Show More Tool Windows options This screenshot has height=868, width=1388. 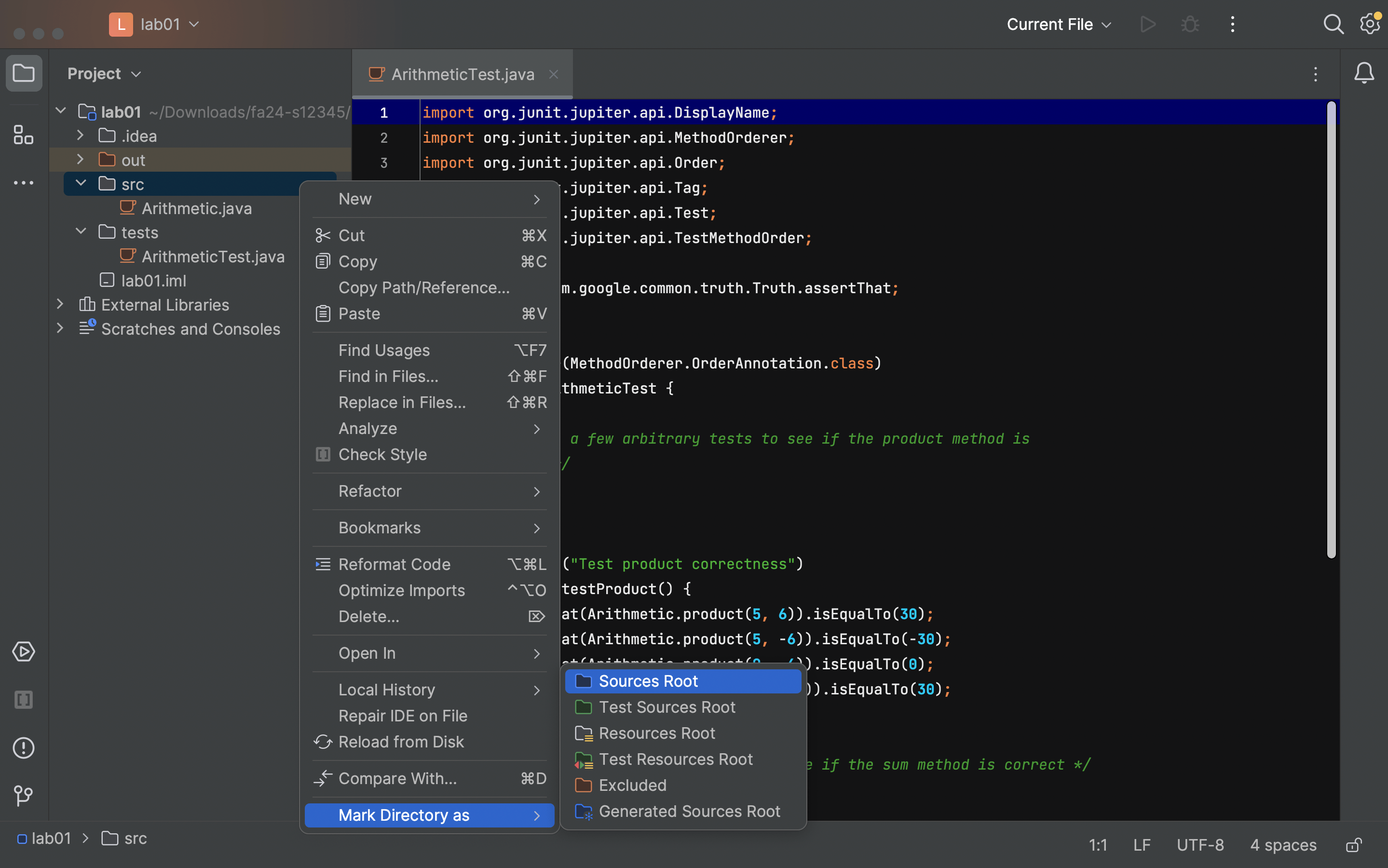pyautogui.click(x=24, y=183)
